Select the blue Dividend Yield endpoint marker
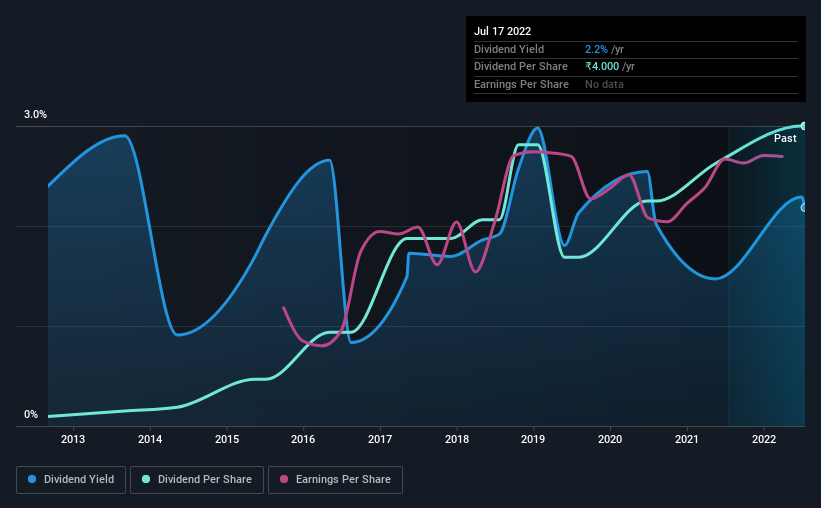The image size is (821, 508). point(804,208)
